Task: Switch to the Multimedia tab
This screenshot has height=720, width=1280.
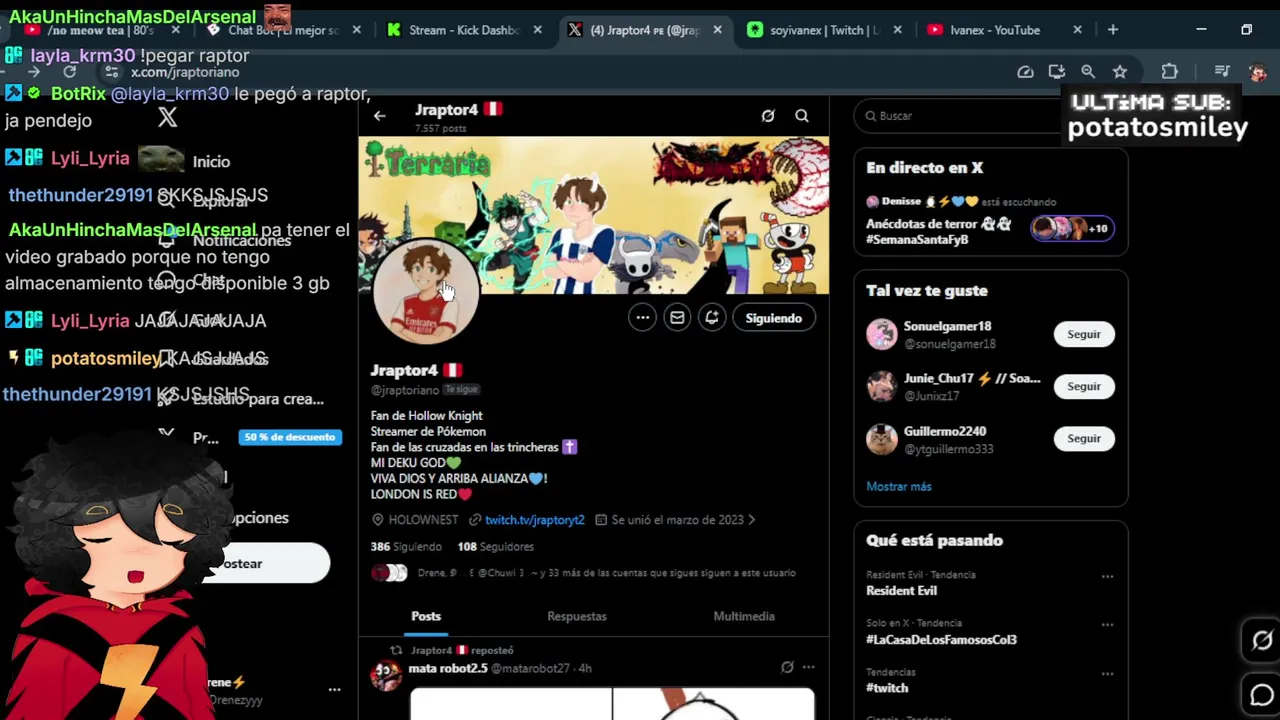Action: coord(744,616)
